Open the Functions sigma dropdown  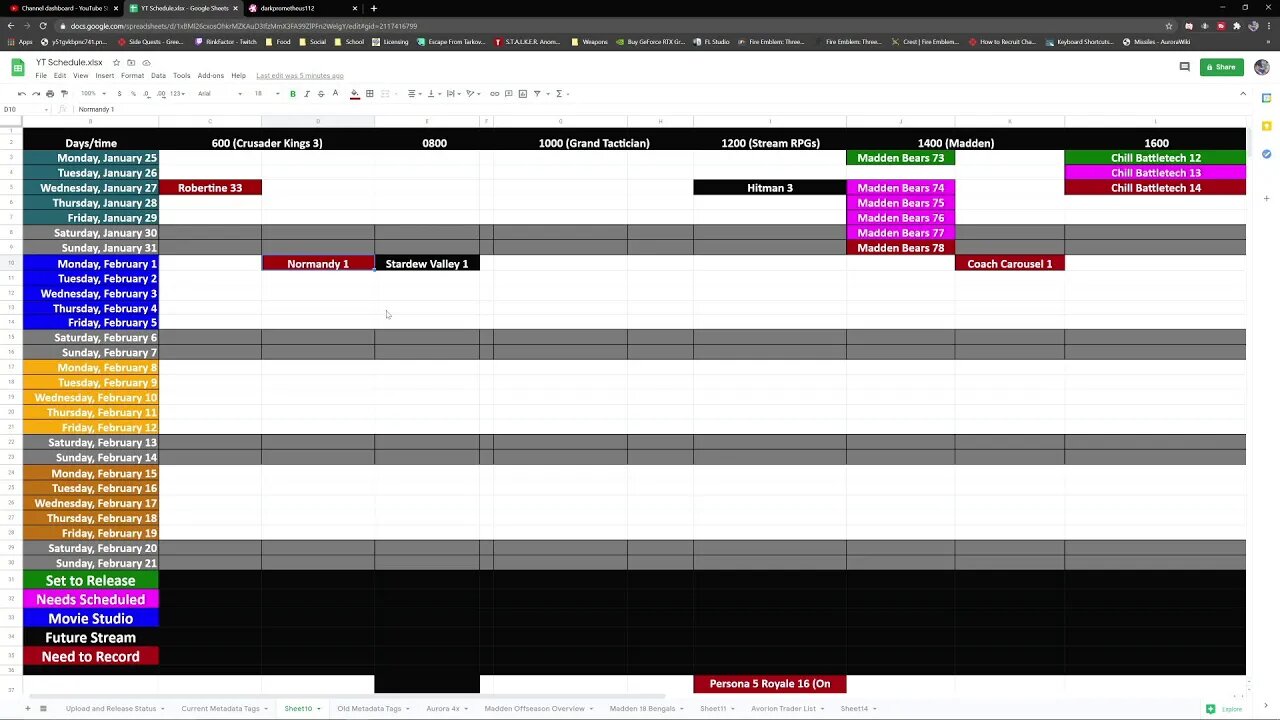pyautogui.click(x=561, y=94)
